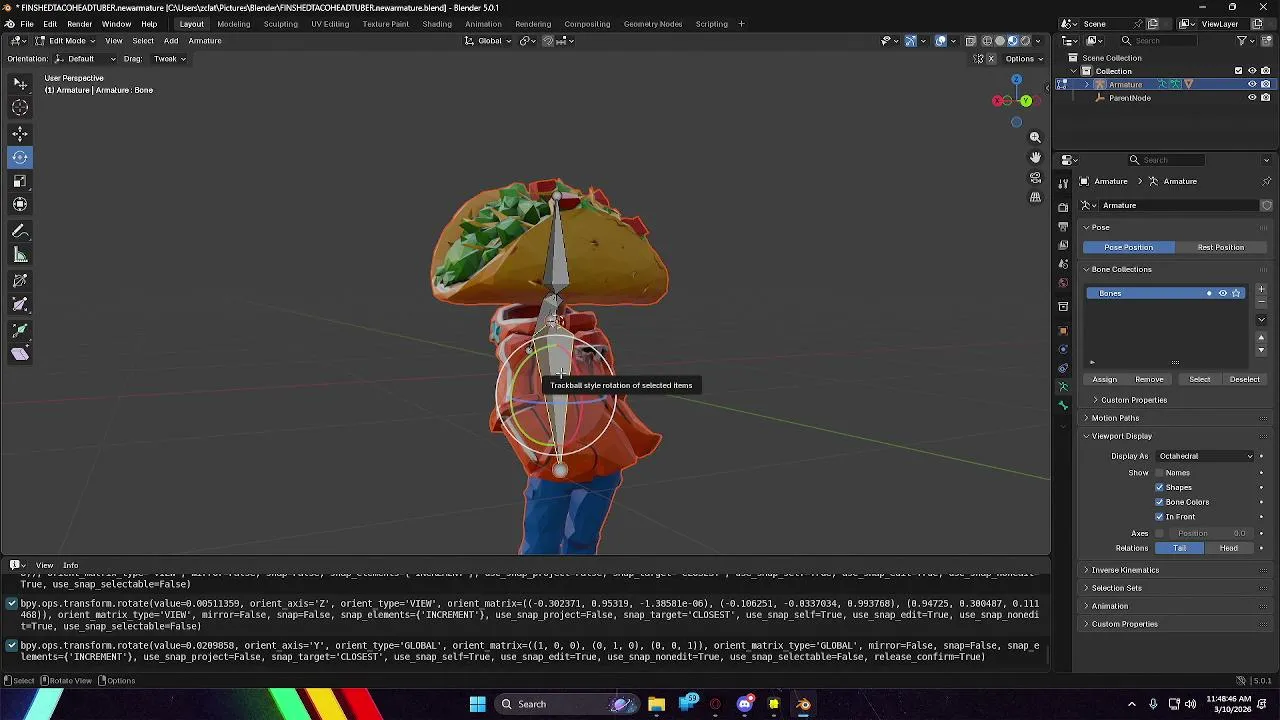Toggle camera view icon in viewport
Image resolution: width=1280 pixels, height=720 pixels.
click(x=1035, y=177)
